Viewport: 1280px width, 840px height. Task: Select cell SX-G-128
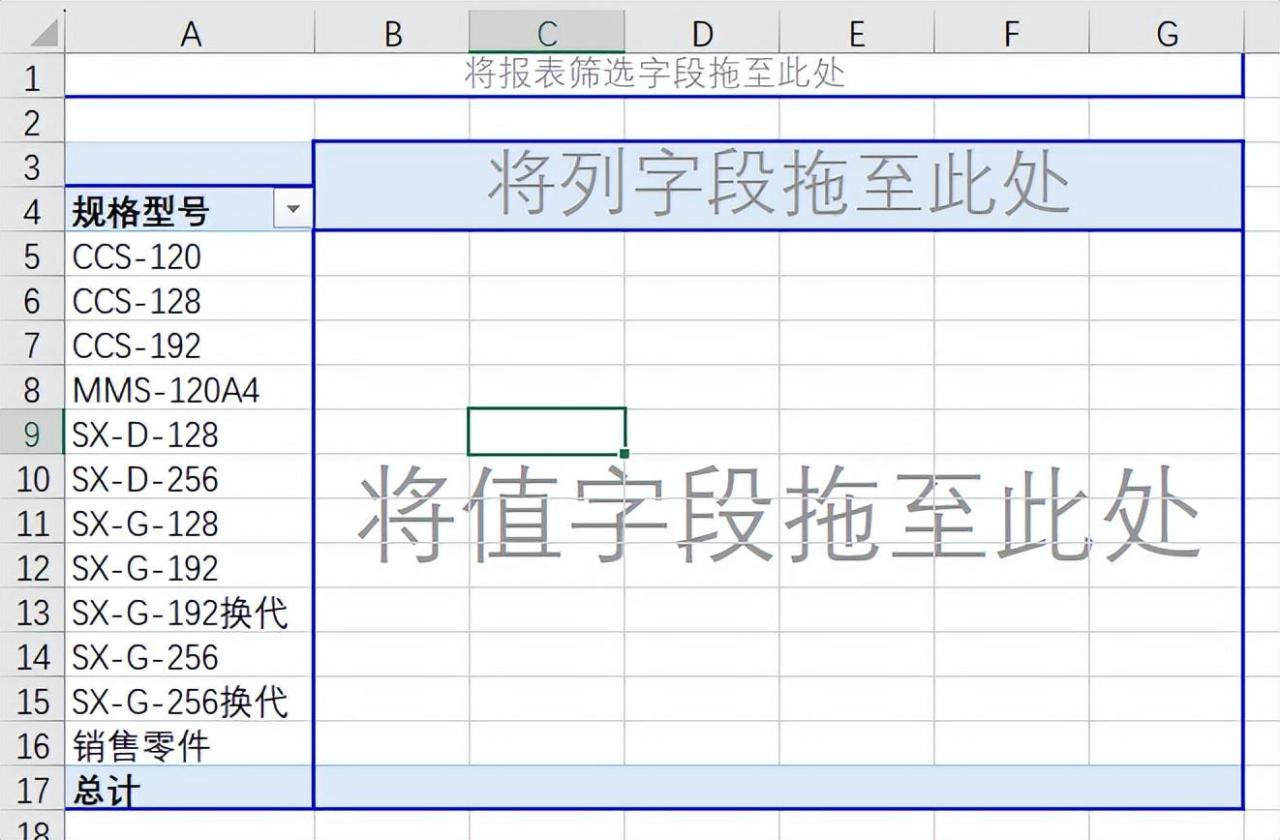[189, 523]
